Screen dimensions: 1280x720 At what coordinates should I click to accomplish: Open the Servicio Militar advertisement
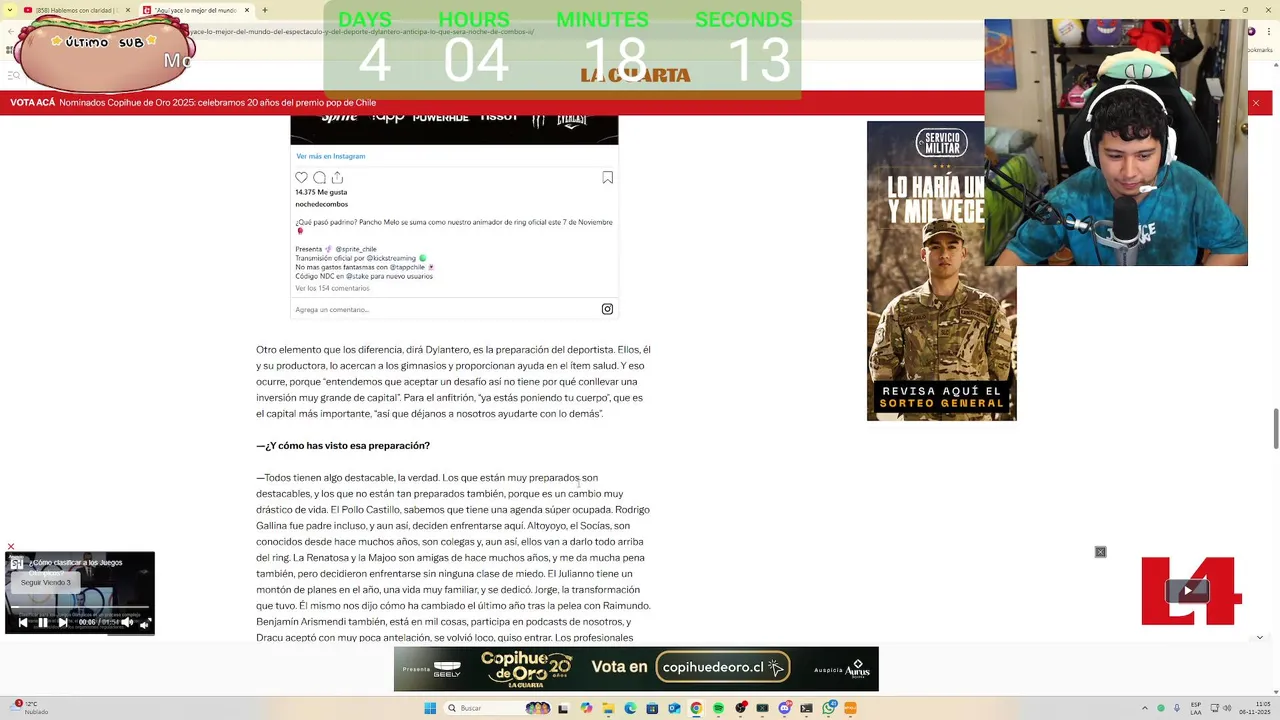pyautogui.click(x=941, y=271)
